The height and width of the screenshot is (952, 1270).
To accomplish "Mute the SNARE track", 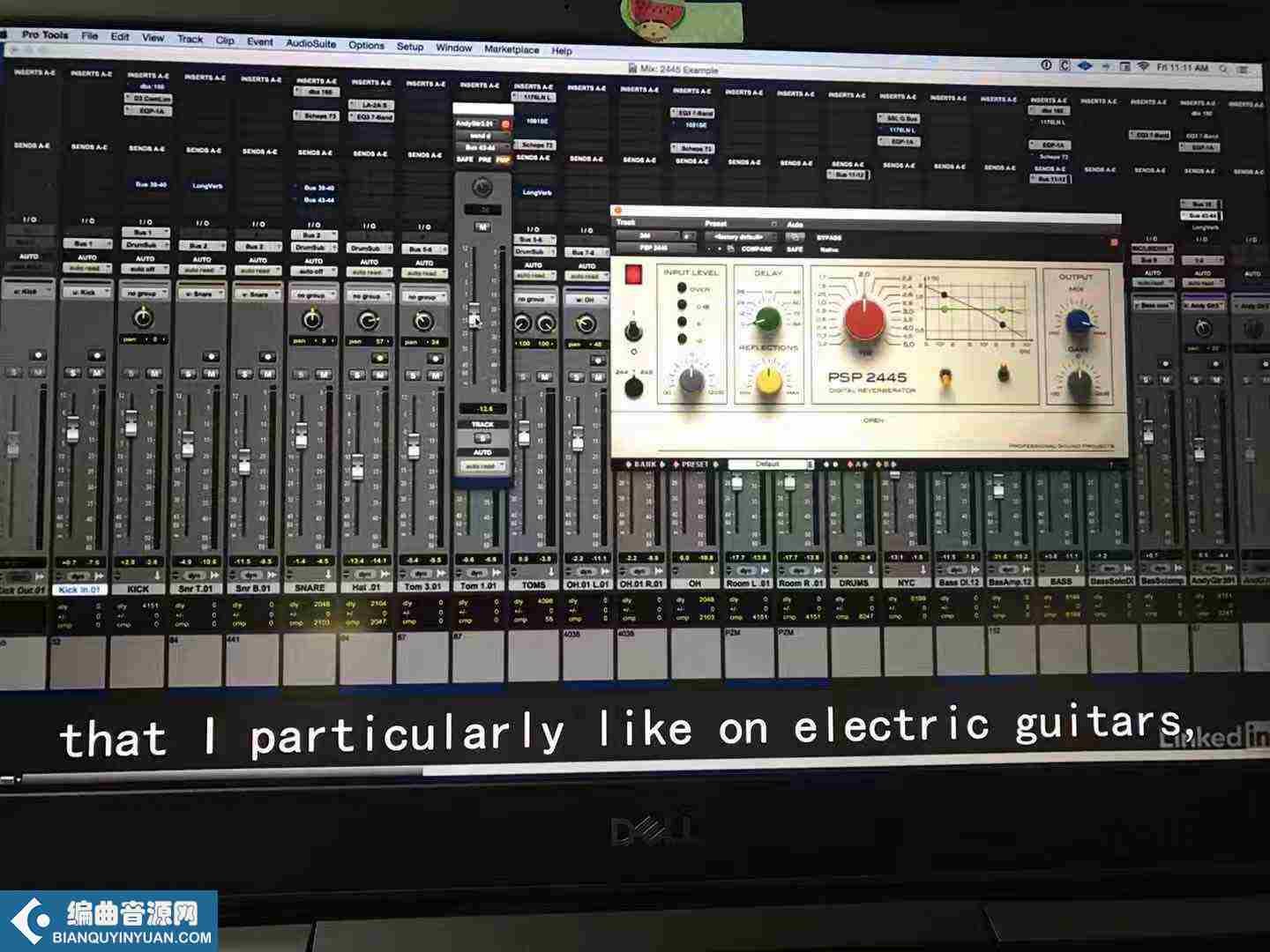I will pyautogui.click(x=324, y=376).
